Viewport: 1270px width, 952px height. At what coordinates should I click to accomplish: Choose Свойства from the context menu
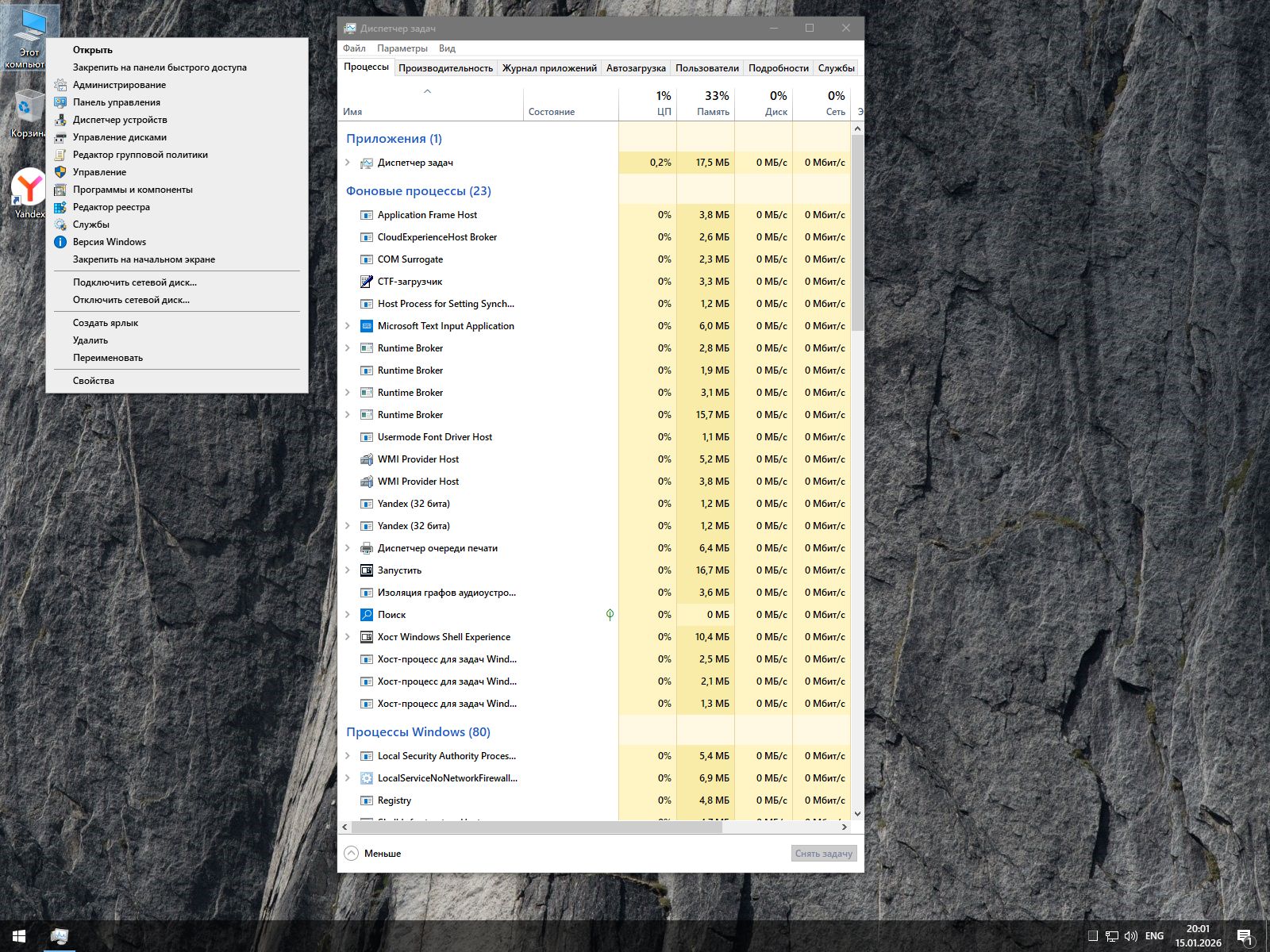94,381
